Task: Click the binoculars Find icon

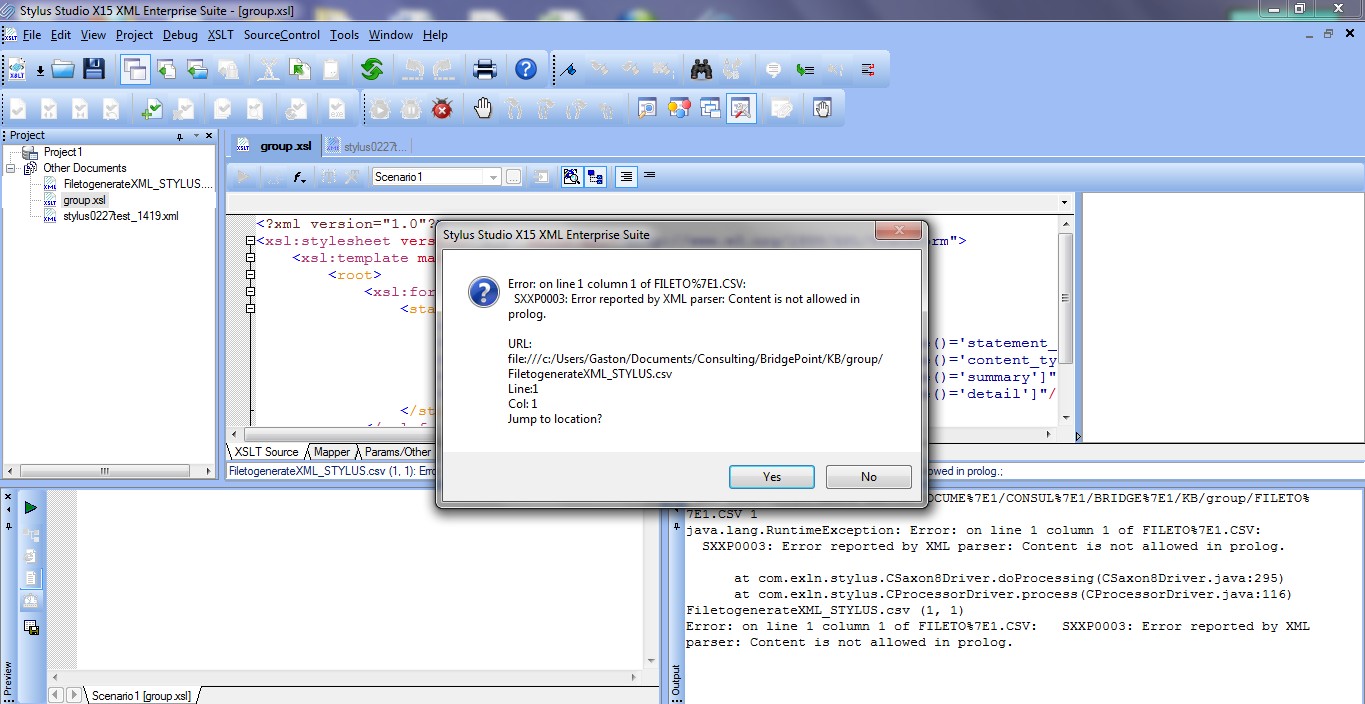Action: (x=701, y=69)
